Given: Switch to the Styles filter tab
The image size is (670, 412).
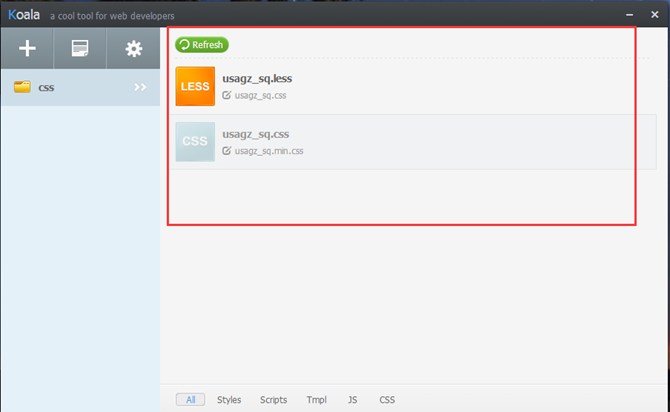Looking at the screenshot, I should point(229,400).
